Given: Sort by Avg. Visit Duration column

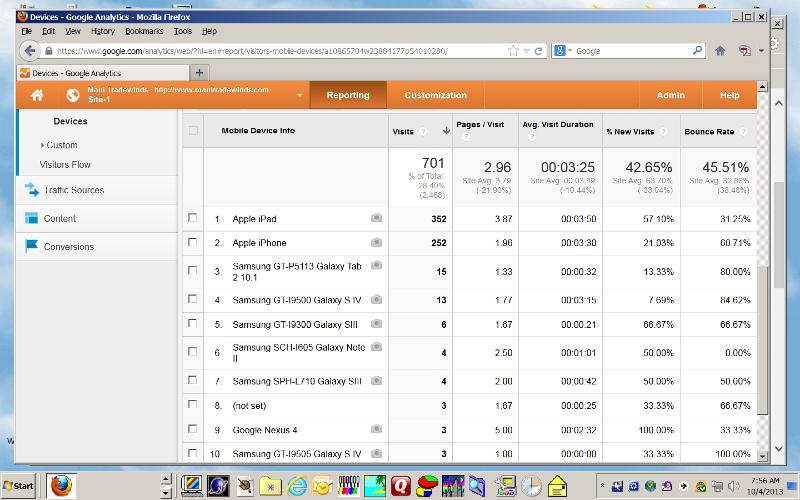Looking at the screenshot, I should tap(558, 124).
